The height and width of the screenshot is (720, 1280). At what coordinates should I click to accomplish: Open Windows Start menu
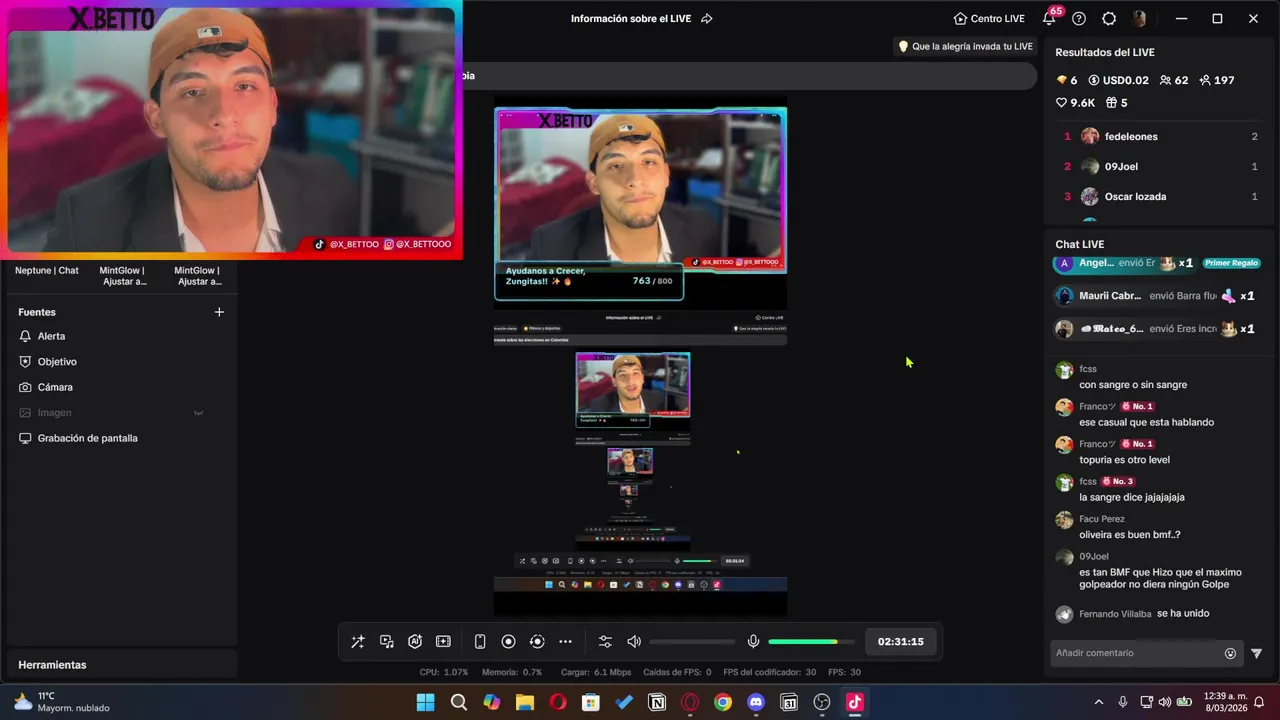[x=425, y=702]
